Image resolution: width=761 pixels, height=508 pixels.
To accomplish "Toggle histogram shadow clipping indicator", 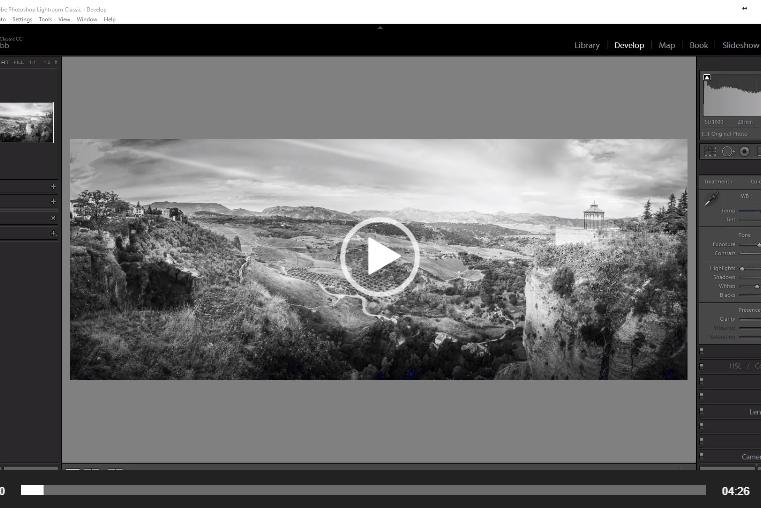I will point(707,77).
